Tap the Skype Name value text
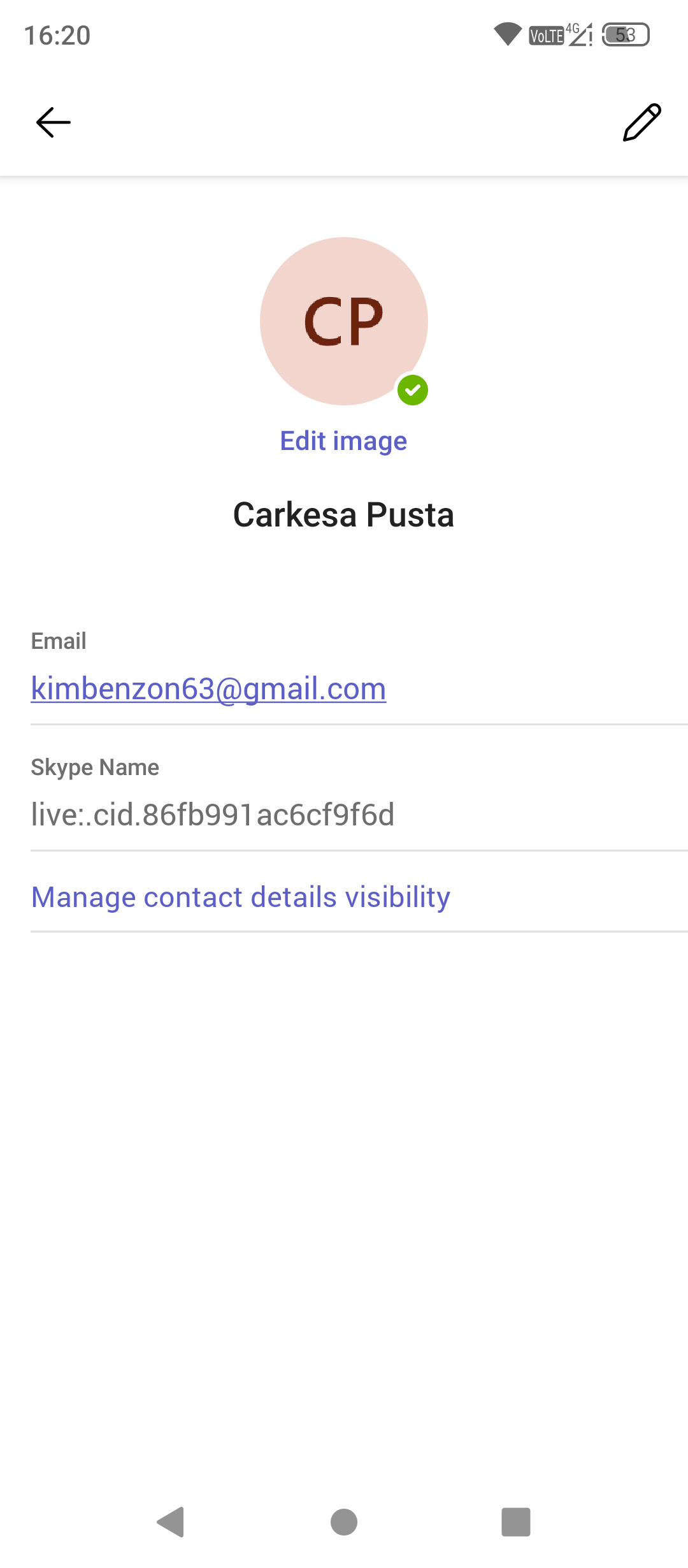Image resolution: width=688 pixels, height=1568 pixels. 213,815
